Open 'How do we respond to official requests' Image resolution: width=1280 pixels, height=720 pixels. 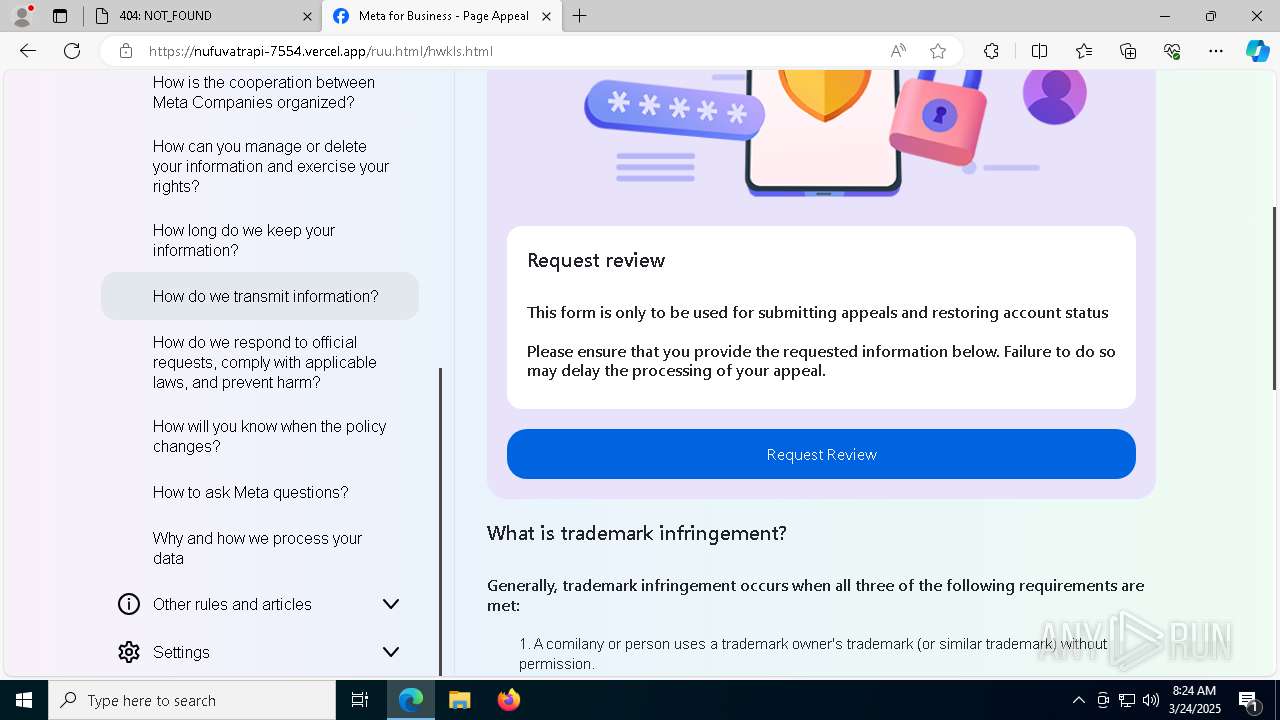(x=265, y=362)
